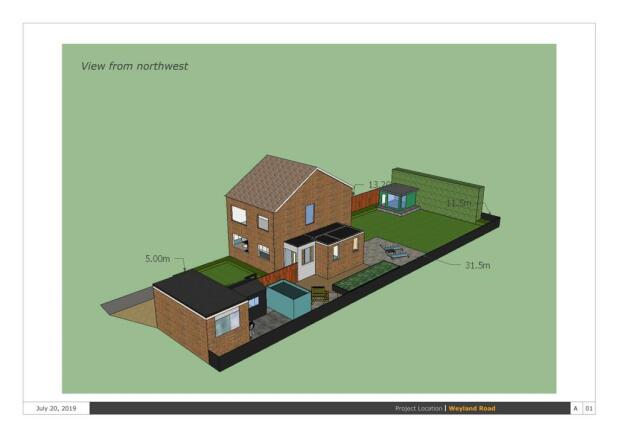The width and height of the screenshot is (618, 437).
Task: Click the main house pitched roof
Action: 272,181
